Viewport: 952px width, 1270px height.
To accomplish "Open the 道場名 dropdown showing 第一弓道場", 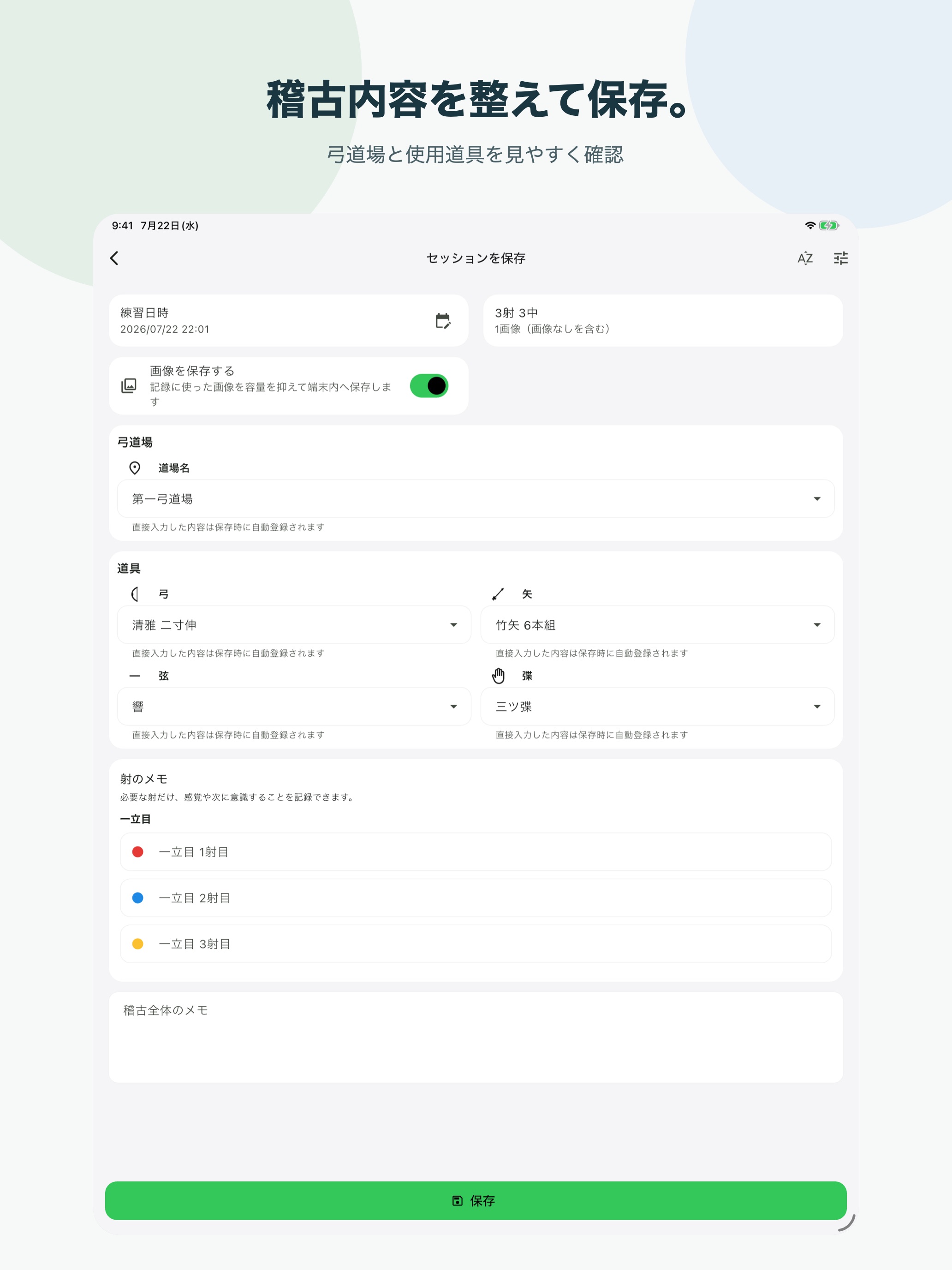I will [x=476, y=499].
